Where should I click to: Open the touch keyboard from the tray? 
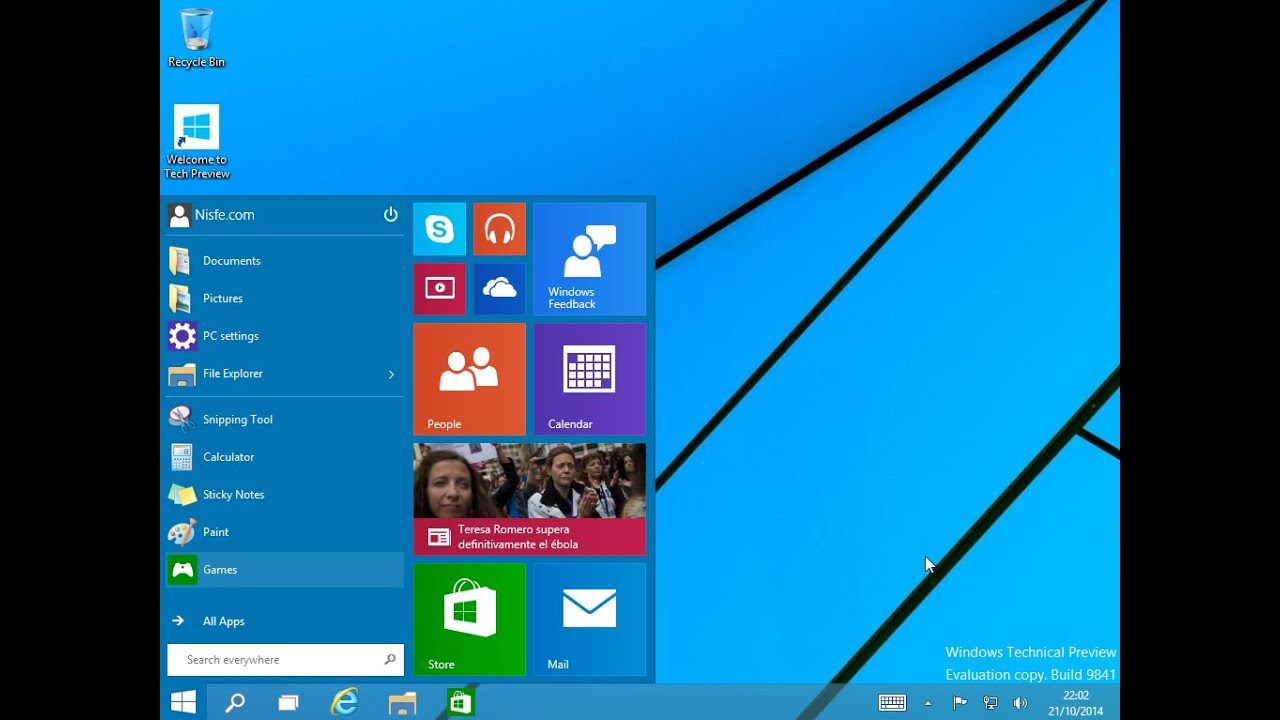(x=892, y=703)
